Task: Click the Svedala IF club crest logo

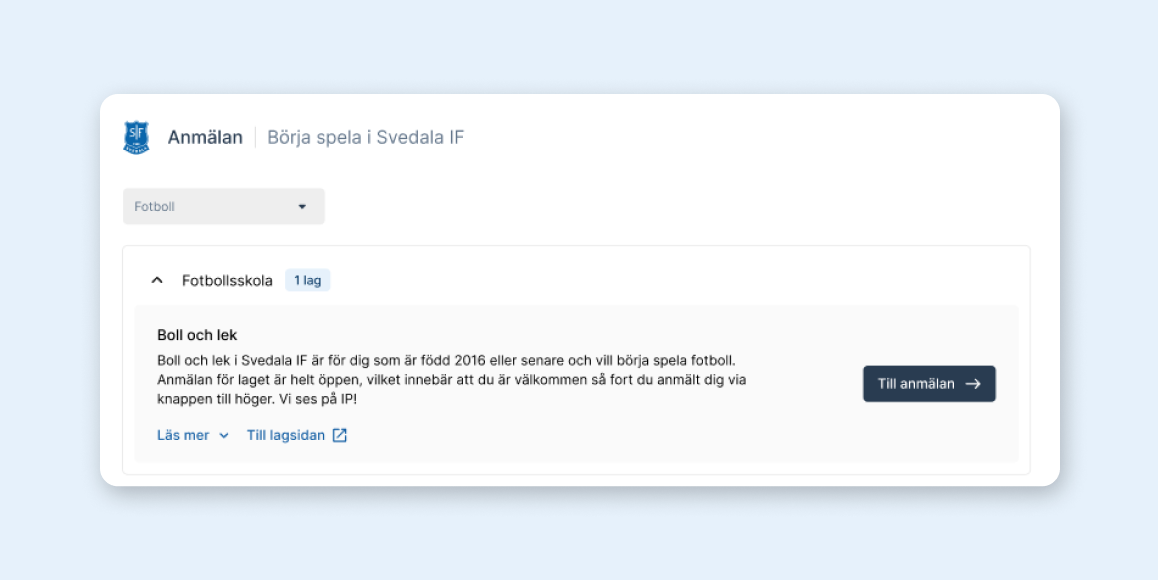Action: [x=136, y=137]
